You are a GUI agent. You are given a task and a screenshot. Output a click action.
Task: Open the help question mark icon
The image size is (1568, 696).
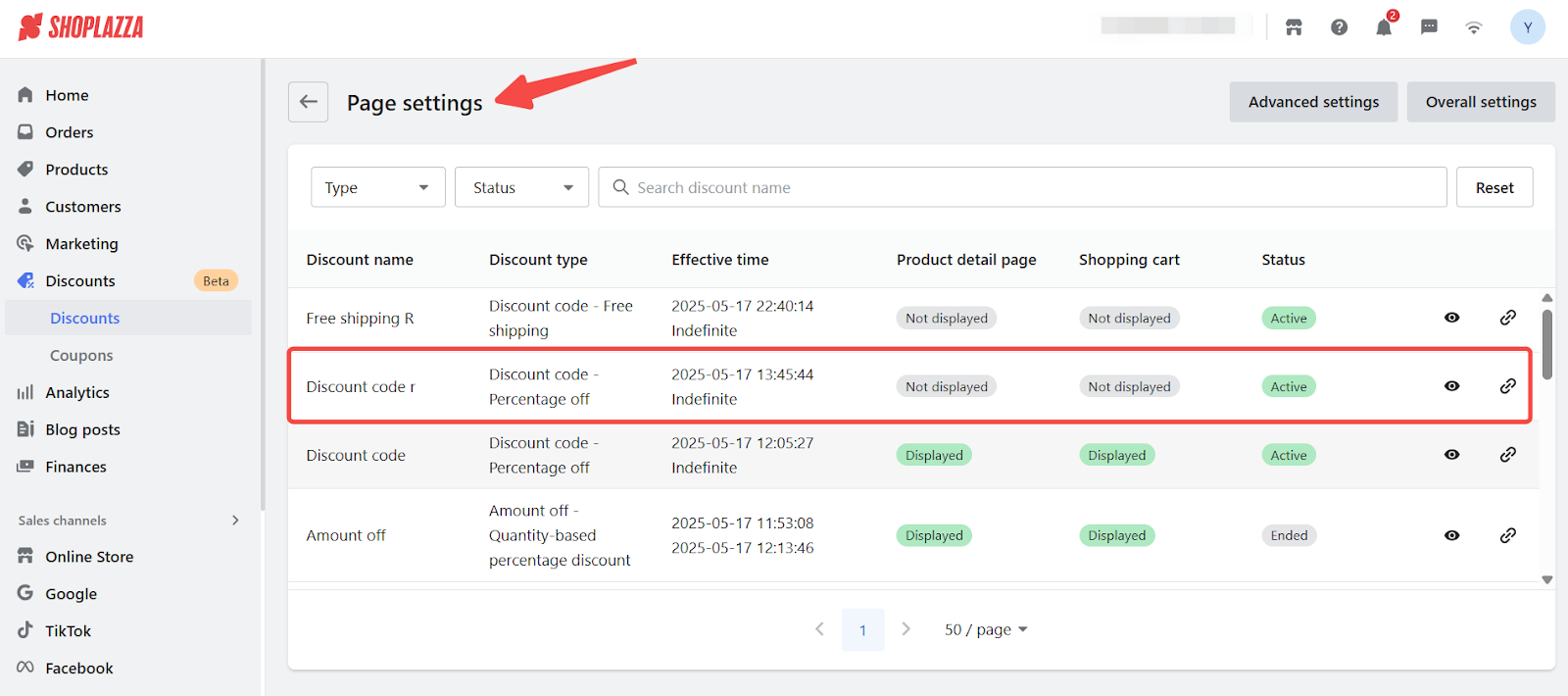click(x=1339, y=27)
